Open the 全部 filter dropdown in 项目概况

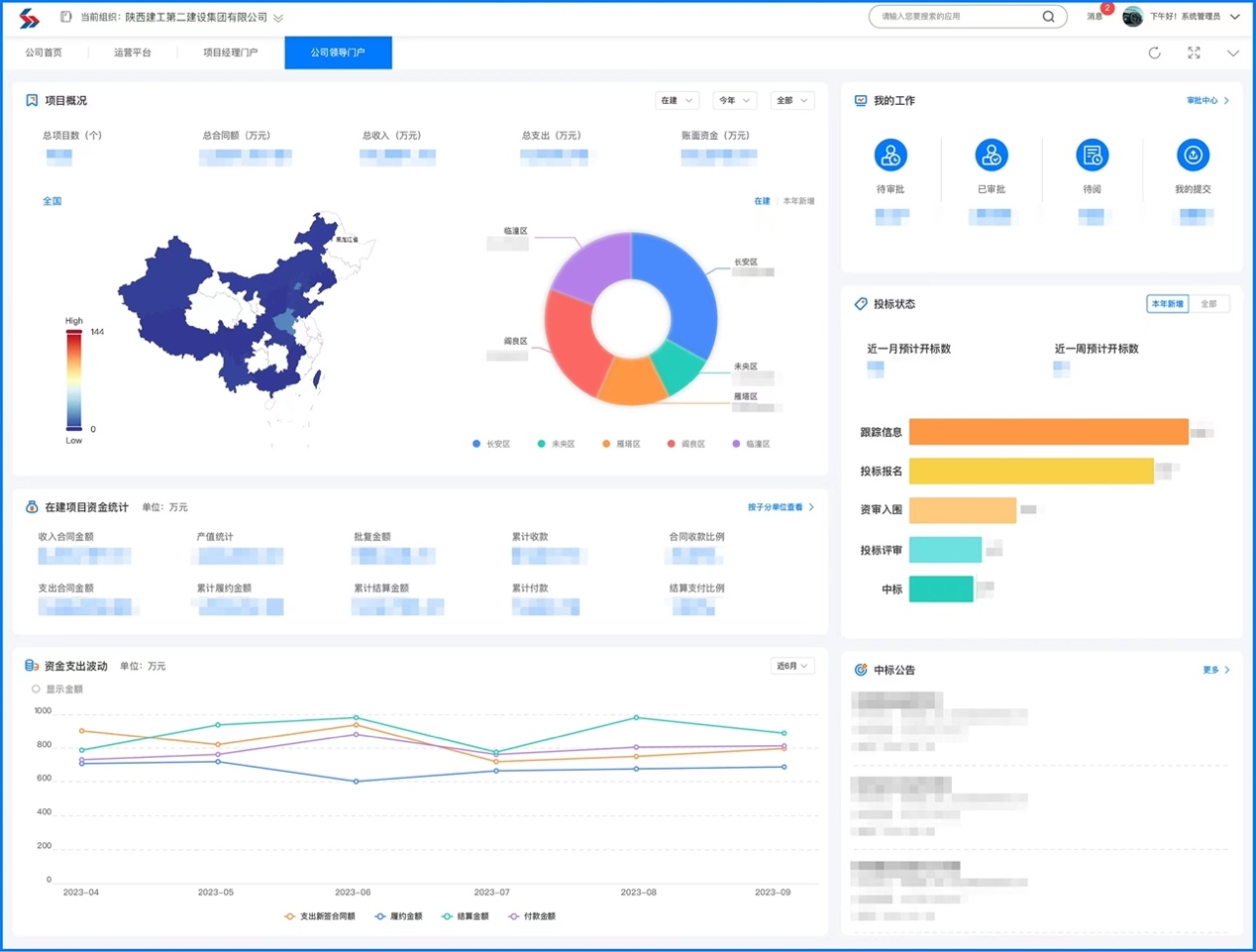791,100
